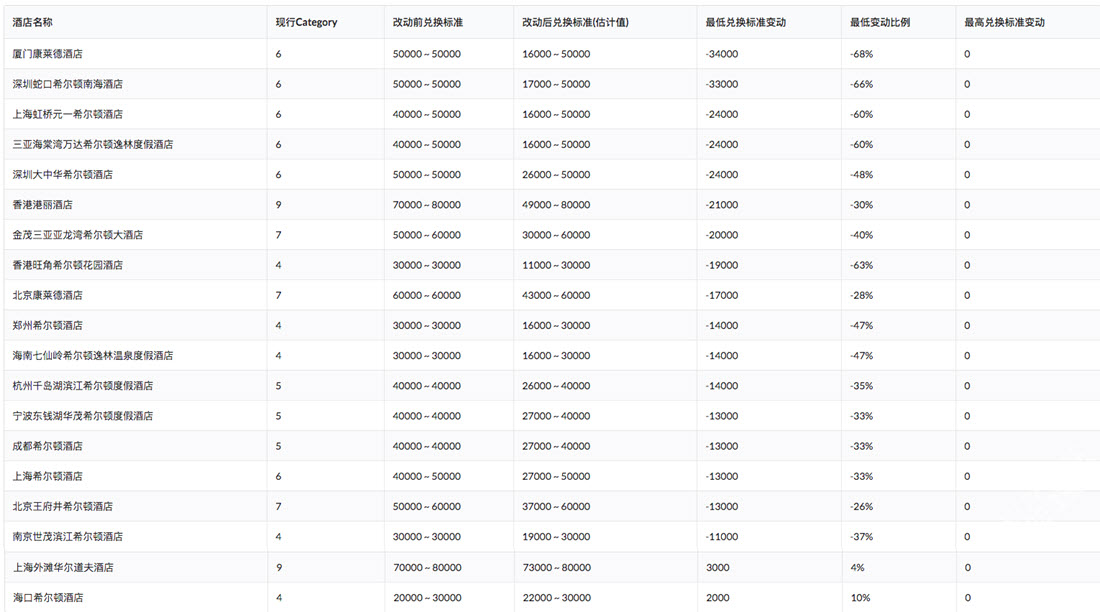Click the 73000 ~ 80000 estimated standard

pyautogui.click(x=556, y=567)
